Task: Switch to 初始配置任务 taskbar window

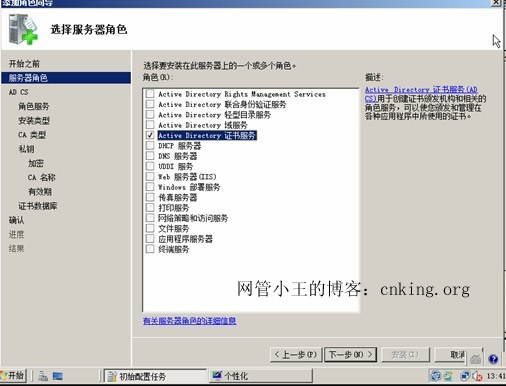Action: point(155,376)
